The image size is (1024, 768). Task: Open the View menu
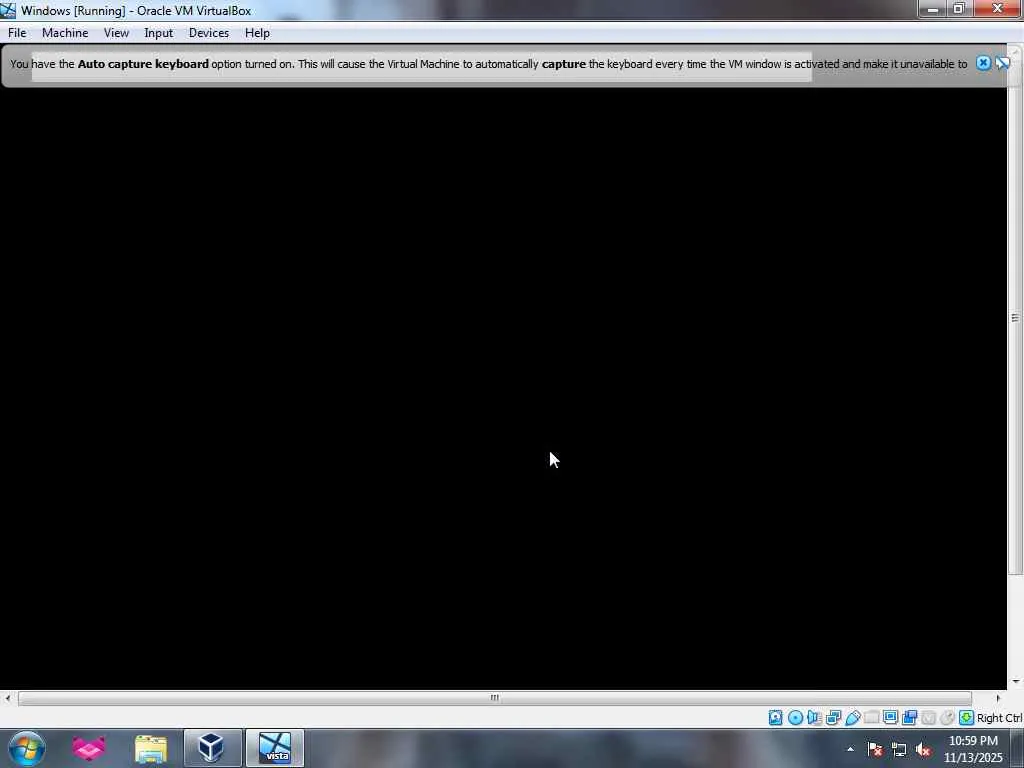pos(116,33)
